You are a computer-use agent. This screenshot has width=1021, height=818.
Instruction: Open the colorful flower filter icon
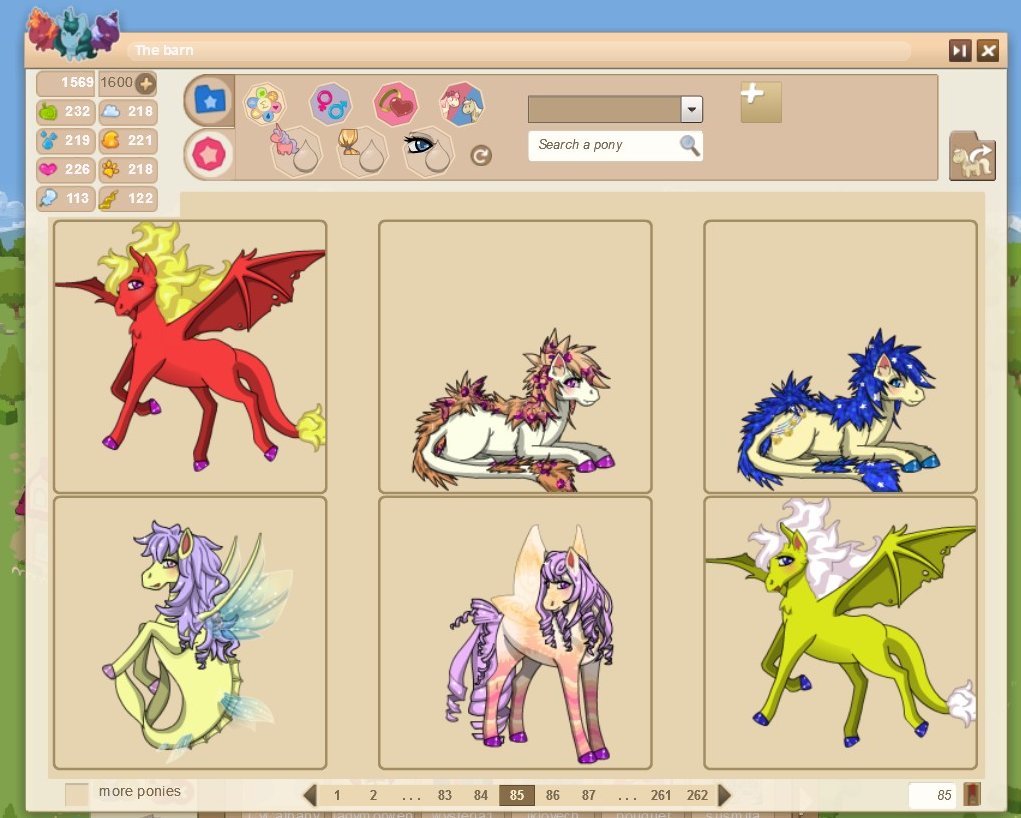pos(265,102)
